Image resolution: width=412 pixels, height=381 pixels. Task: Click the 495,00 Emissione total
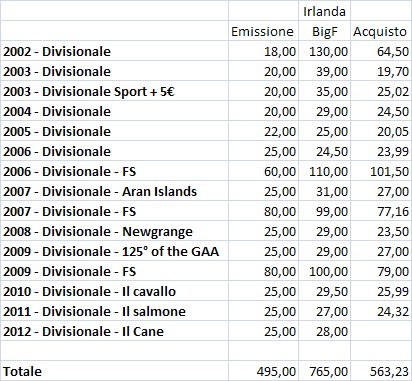coord(263,371)
